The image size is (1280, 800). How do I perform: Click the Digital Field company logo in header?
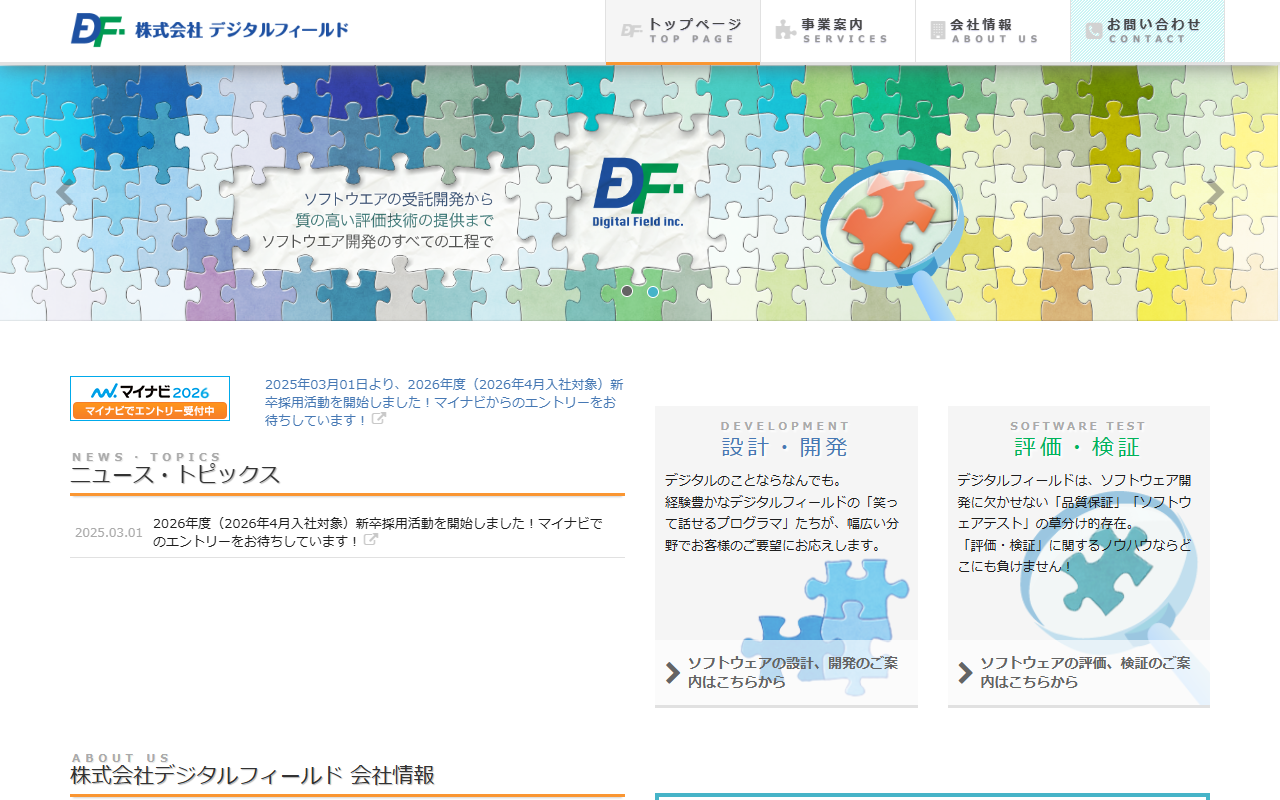coord(210,29)
